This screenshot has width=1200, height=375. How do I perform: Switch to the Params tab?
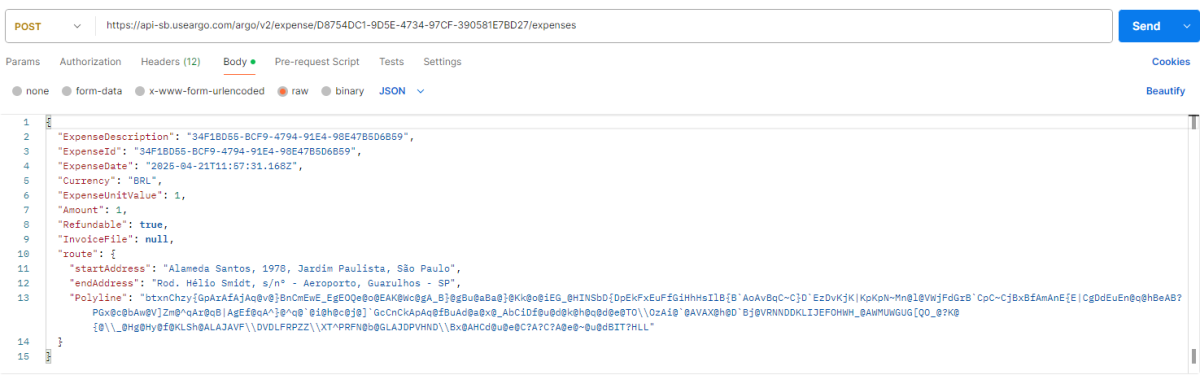point(23,62)
